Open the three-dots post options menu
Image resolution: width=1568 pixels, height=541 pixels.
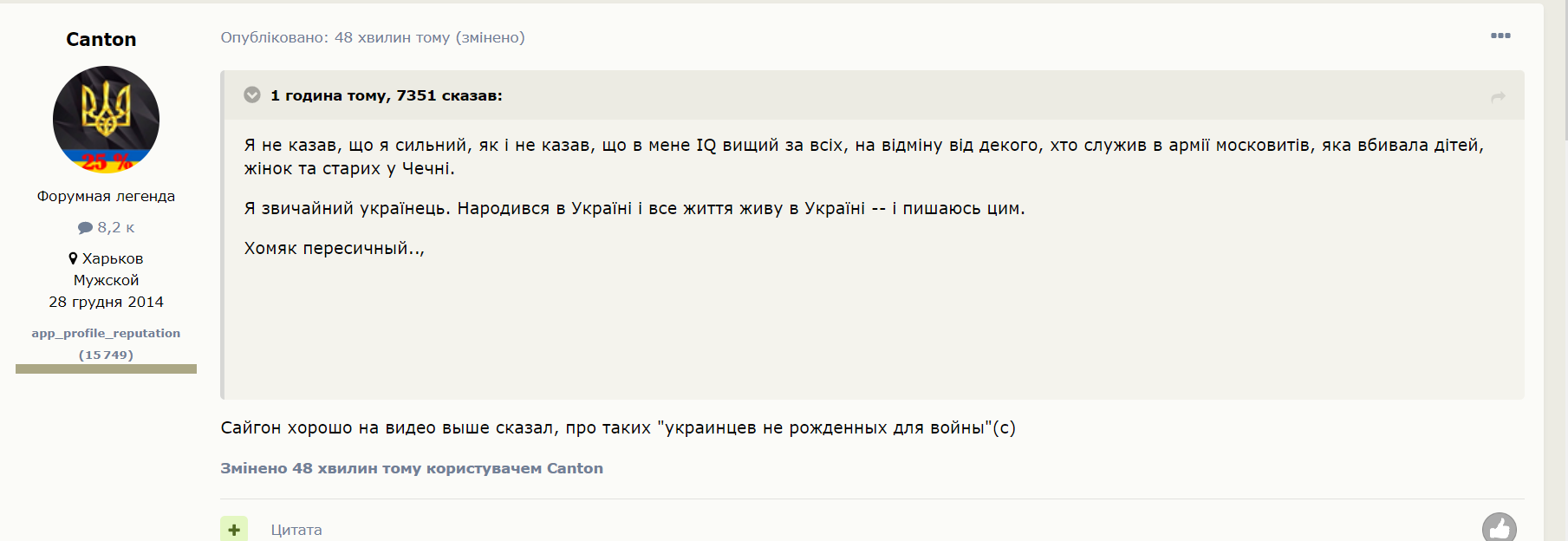tap(1500, 36)
